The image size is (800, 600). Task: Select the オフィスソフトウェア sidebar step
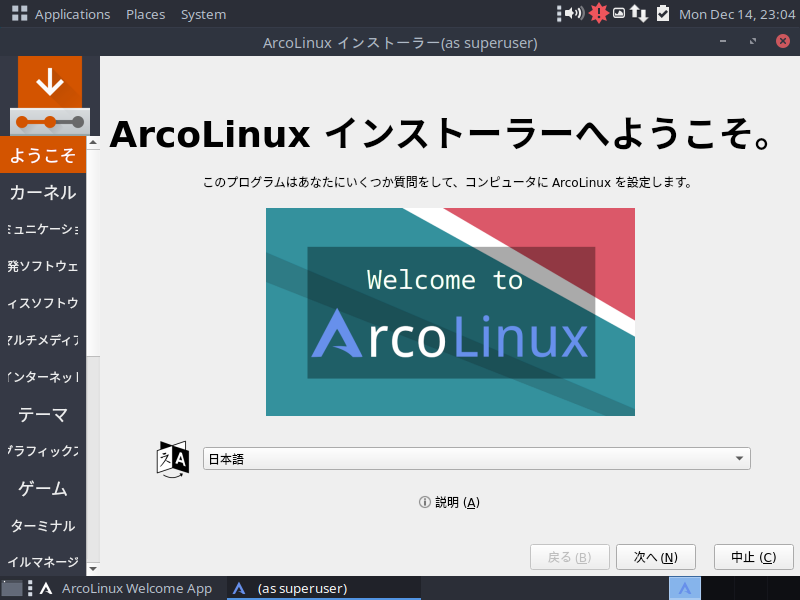pyautogui.click(x=43, y=303)
